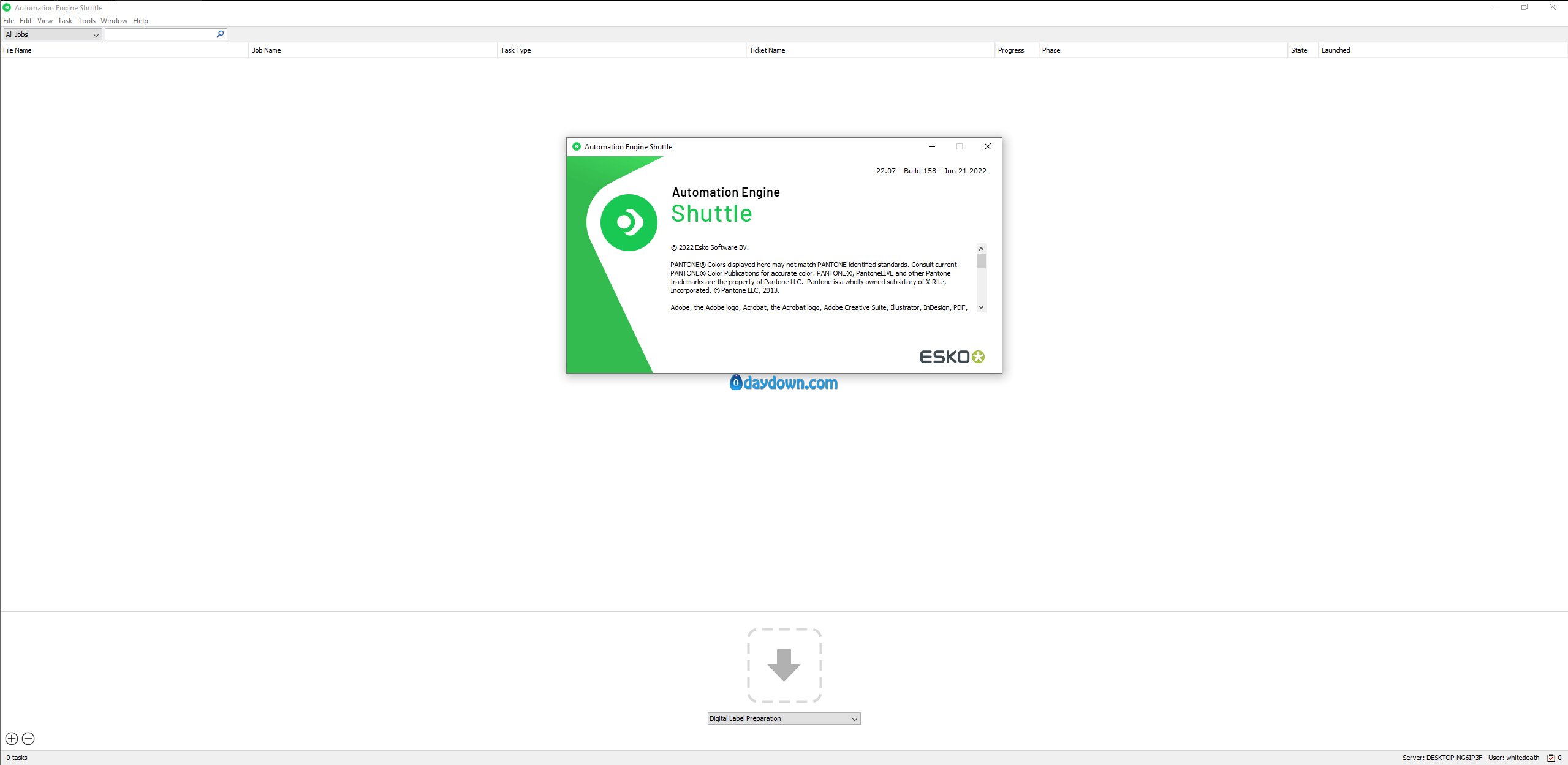This screenshot has width=1568, height=765.
Task: Sort by Phase column header
Action: pos(1163,50)
